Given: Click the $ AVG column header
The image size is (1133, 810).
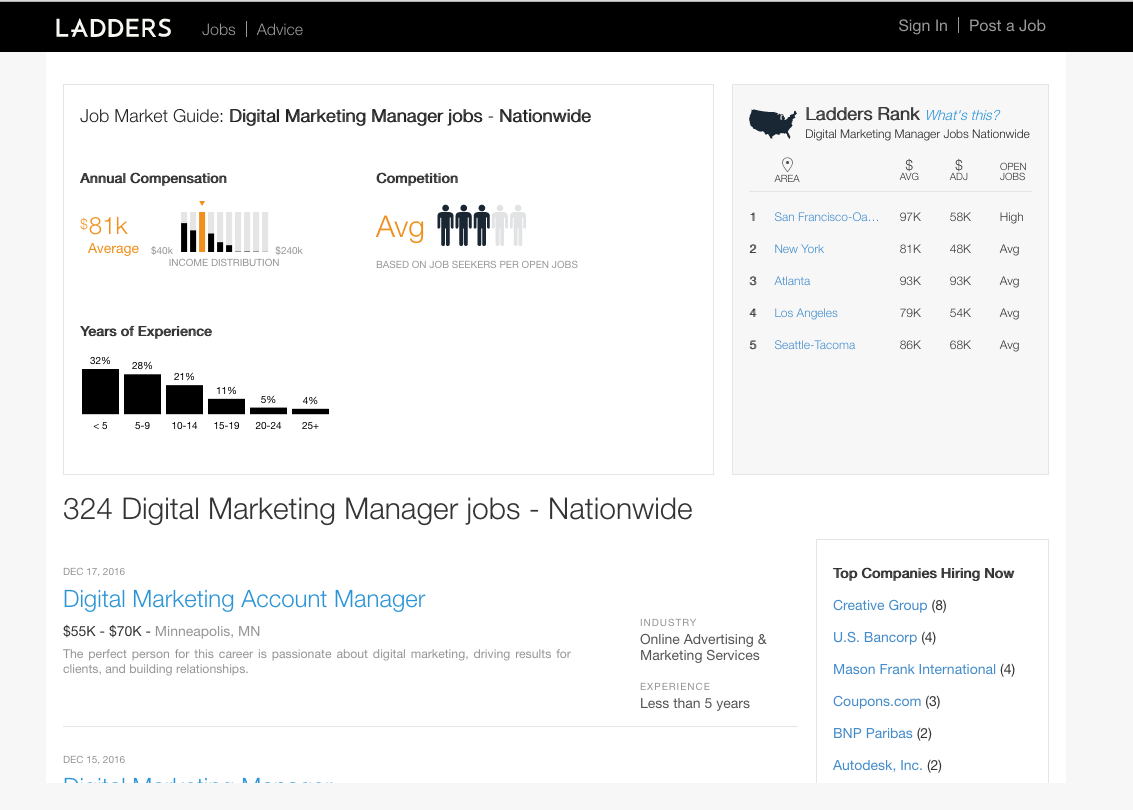Looking at the screenshot, I should tap(909, 171).
